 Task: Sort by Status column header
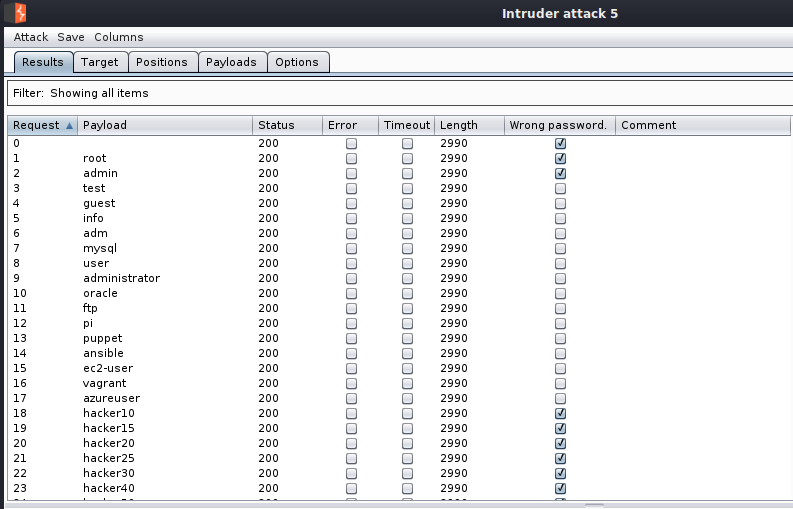click(x=286, y=126)
